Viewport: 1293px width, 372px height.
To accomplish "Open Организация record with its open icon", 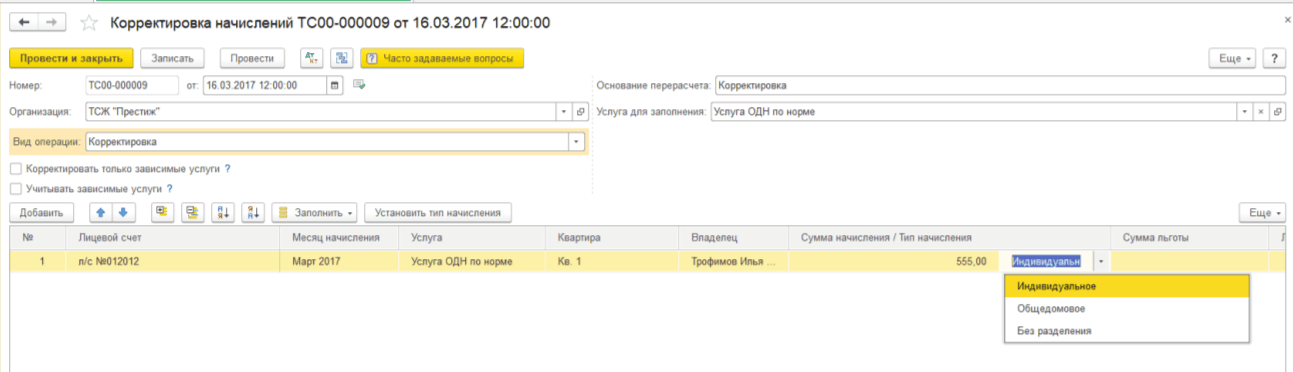I will (x=580, y=112).
